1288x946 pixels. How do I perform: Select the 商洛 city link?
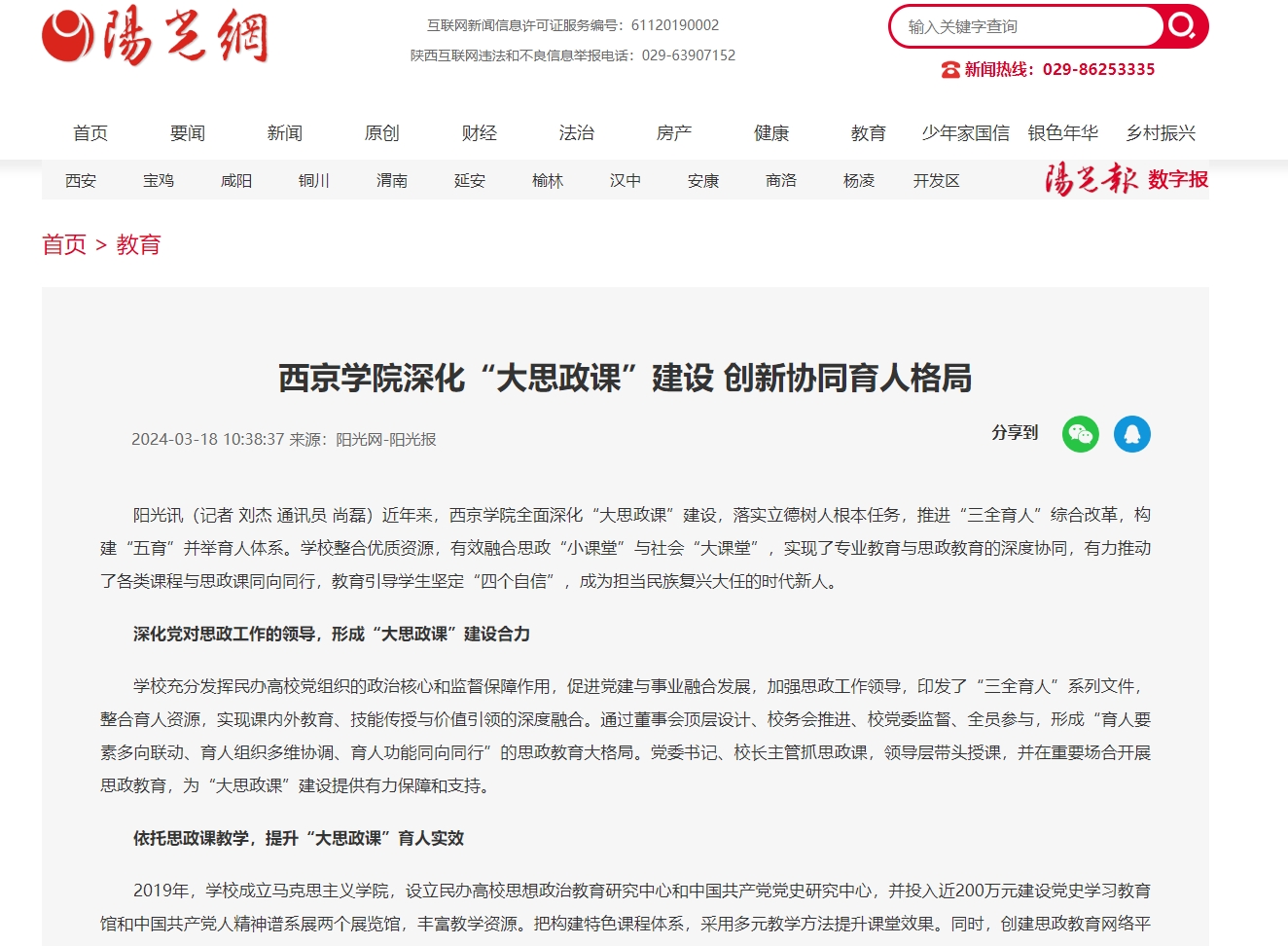781,181
